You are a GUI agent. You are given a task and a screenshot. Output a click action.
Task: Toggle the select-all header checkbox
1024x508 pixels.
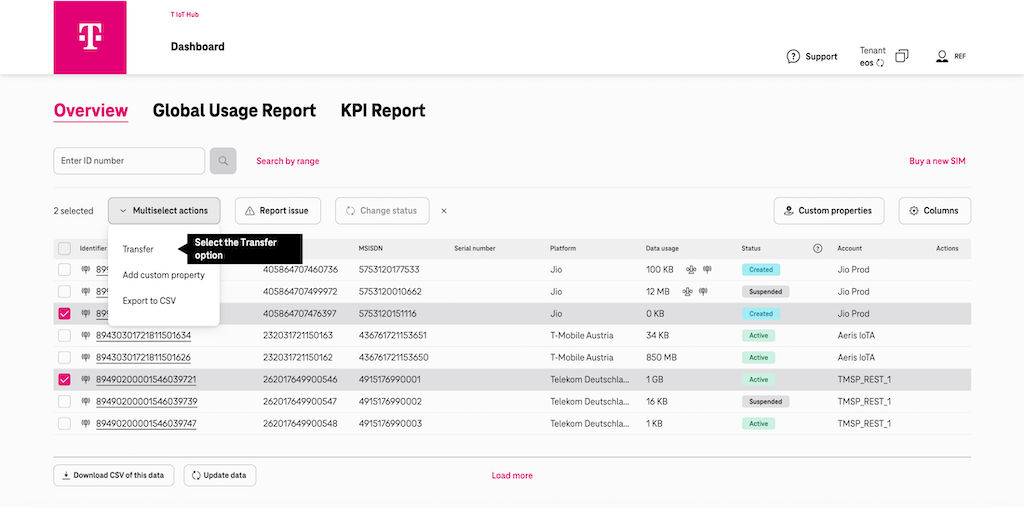pyautogui.click(x=65, y=248)
